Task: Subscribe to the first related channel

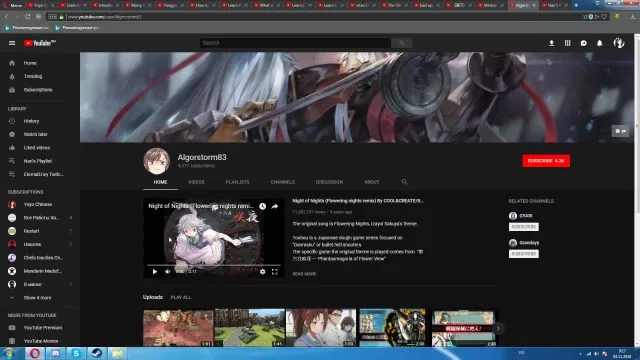Action: coord(524,227)
